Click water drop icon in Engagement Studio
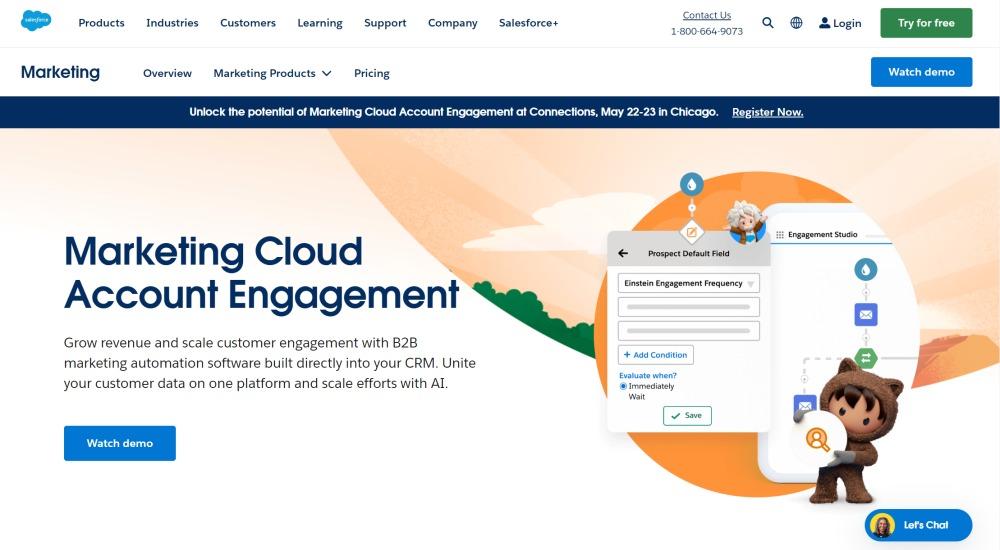Image resolution: width=1000 pixels, height=550 pixels. click(x=865, y=269)
